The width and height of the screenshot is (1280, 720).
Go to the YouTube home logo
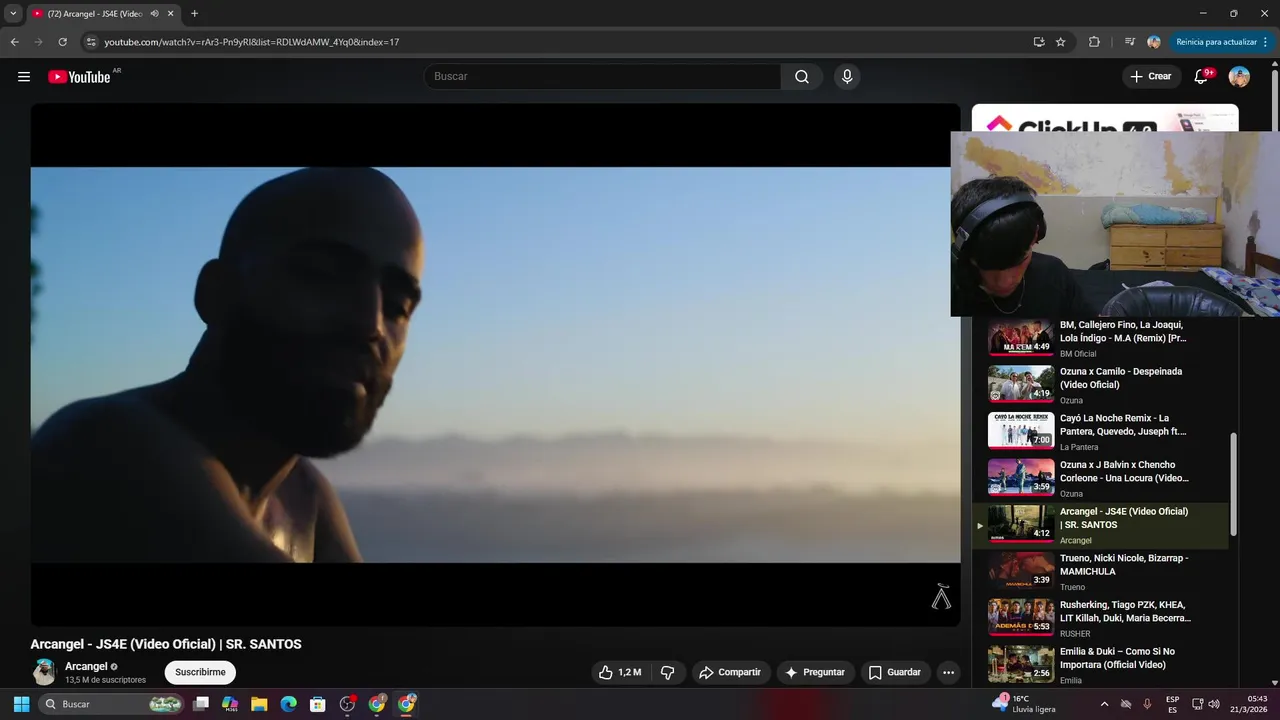(x=79, y=77)
